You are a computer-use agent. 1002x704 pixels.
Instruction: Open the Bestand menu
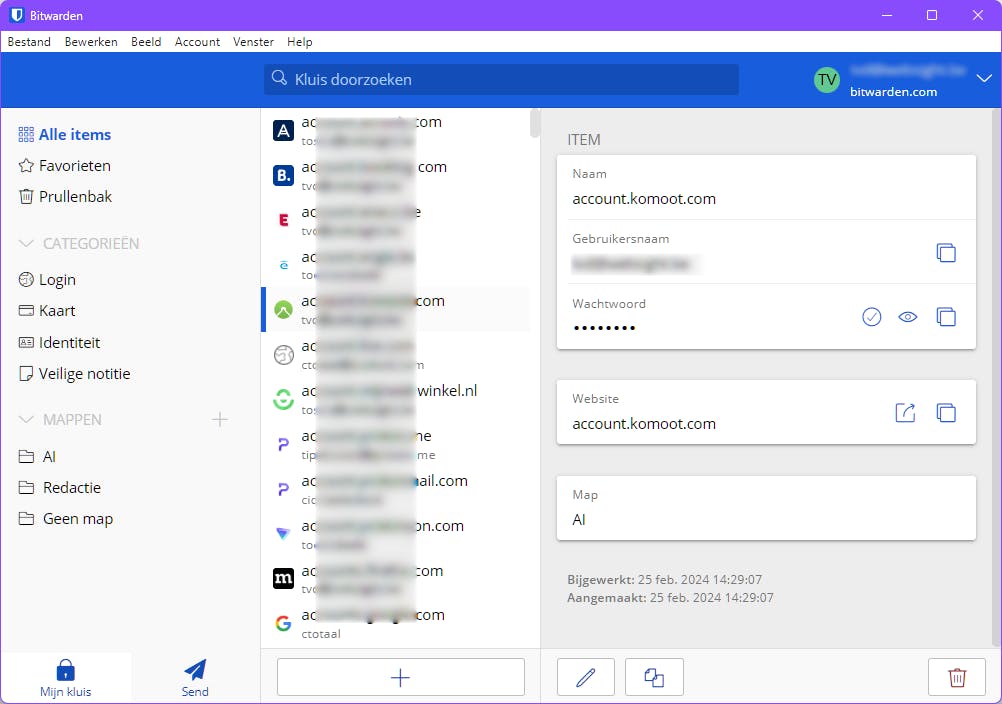point(29,42)
